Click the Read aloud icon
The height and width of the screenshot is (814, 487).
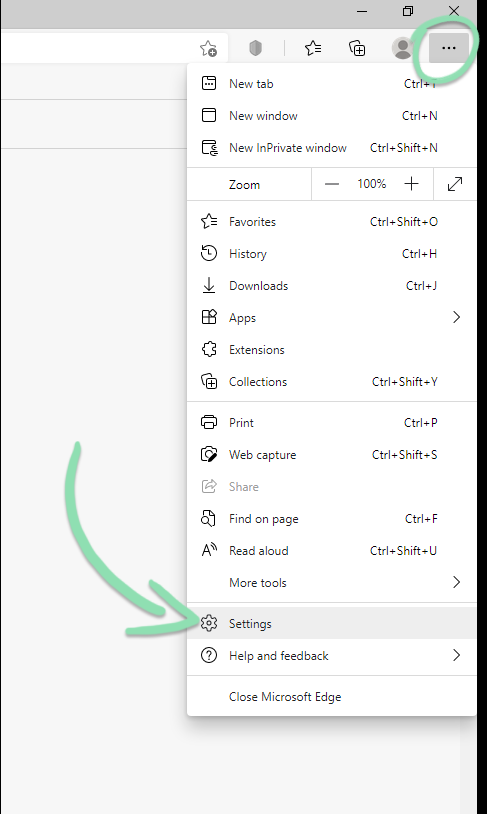[x=209, y=550]
